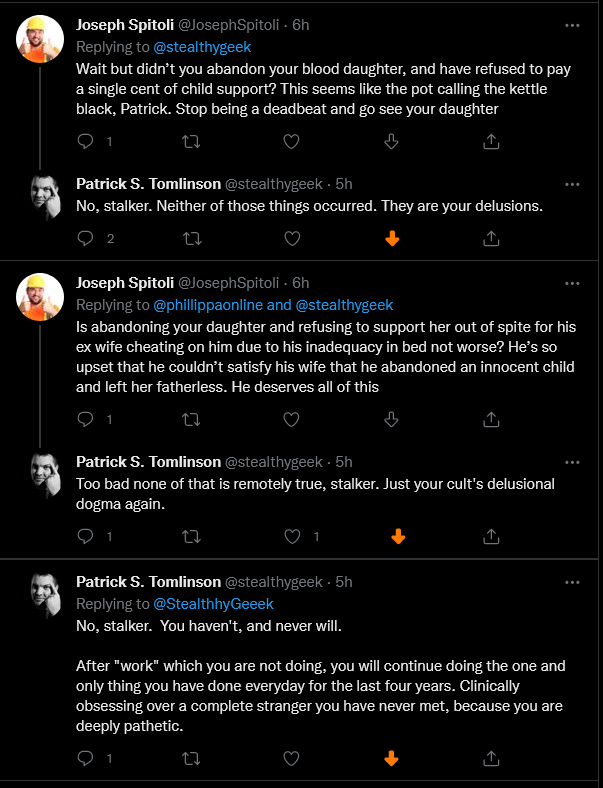Retweet Joseph Spitoli's child support tweet
This screenshot has width=603, height=788.
point(191,142)
